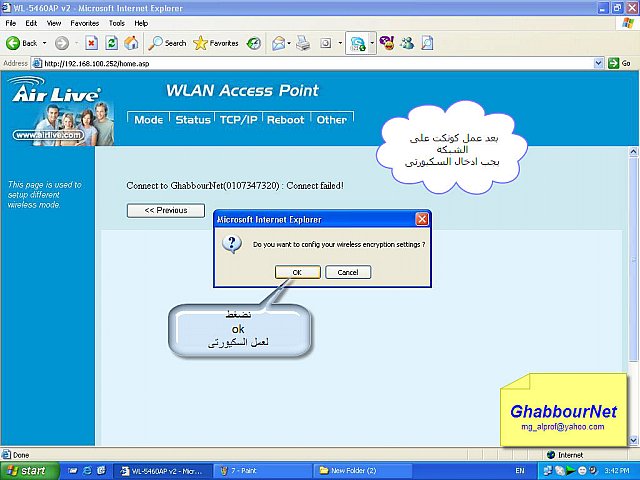Click the Forward navigation arrow icon

(x=62, y=43)
